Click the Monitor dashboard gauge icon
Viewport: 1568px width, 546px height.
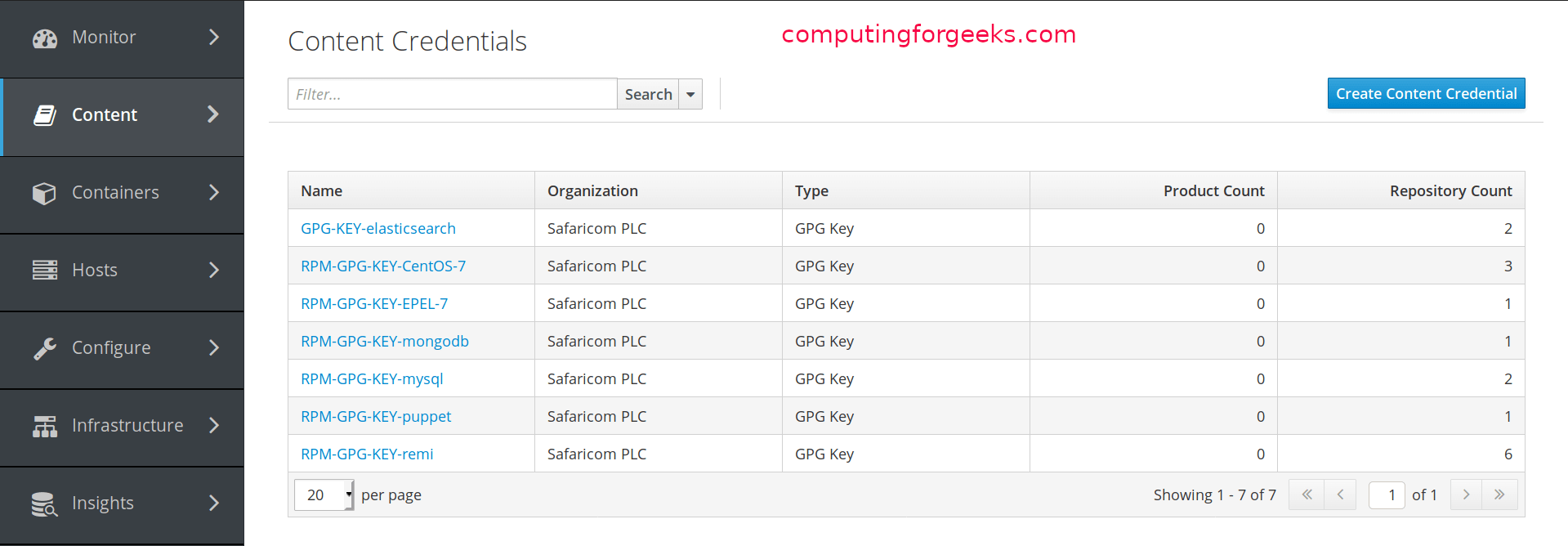[44, 38]
